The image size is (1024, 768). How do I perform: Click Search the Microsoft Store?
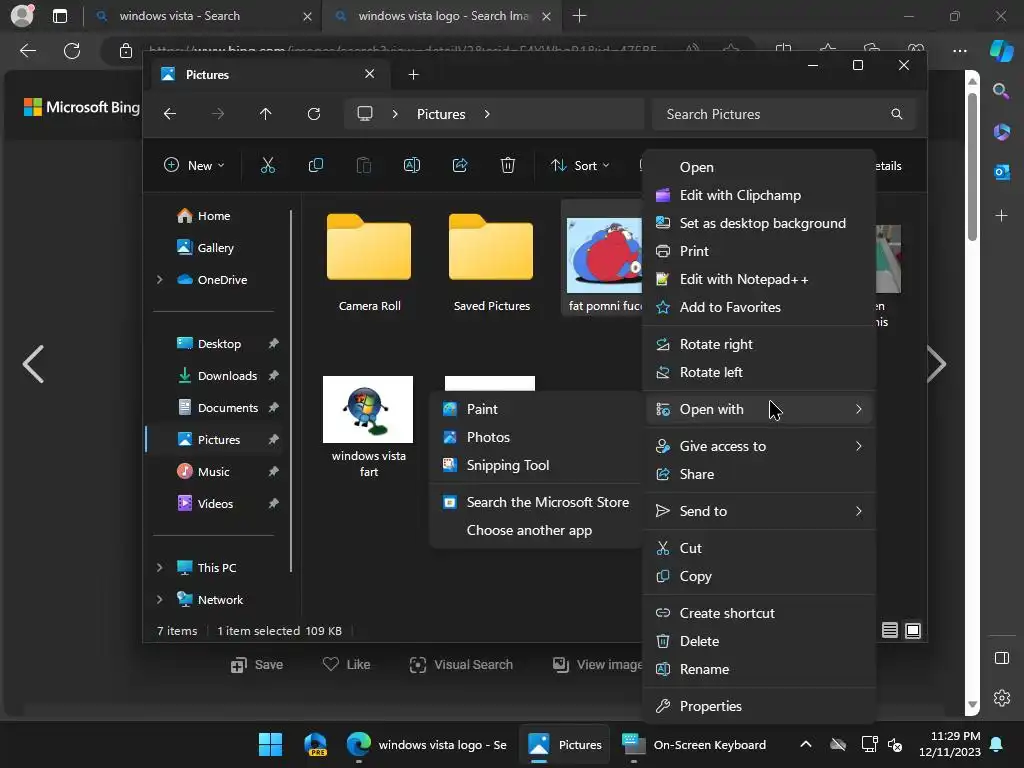[x=536, y=502]
